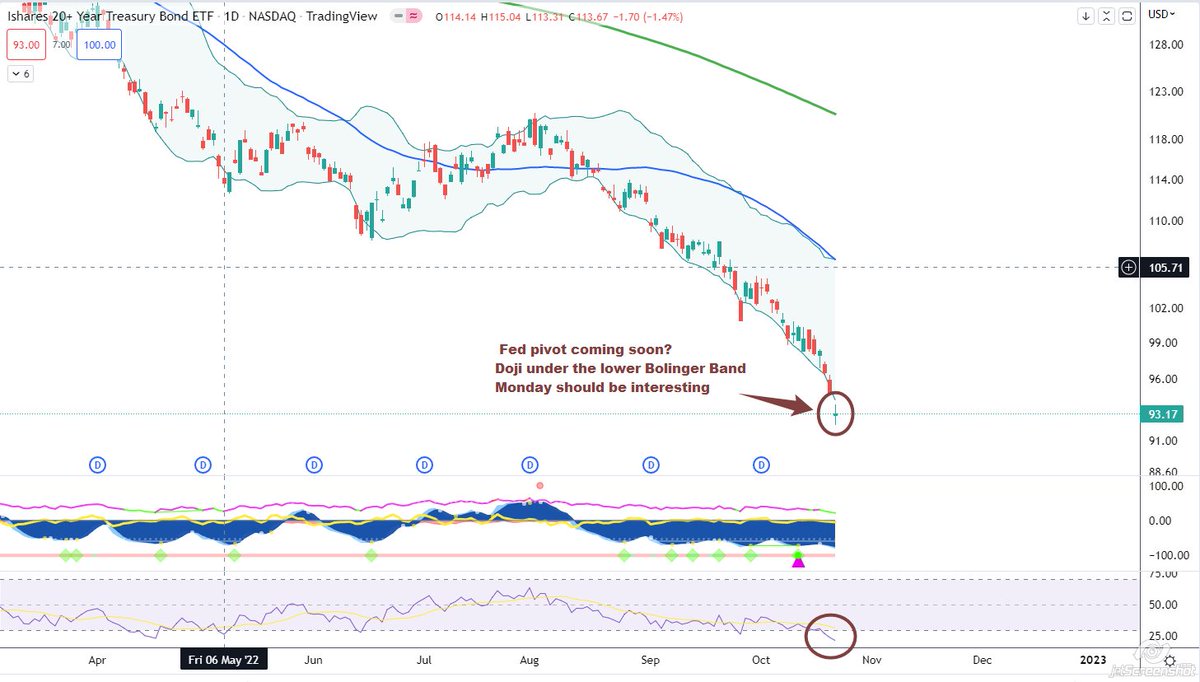The width and height of the screenshot is (1200, 682).
Task: Select the Fed pivot coming soon text note
Action: [x=622, y=368]
